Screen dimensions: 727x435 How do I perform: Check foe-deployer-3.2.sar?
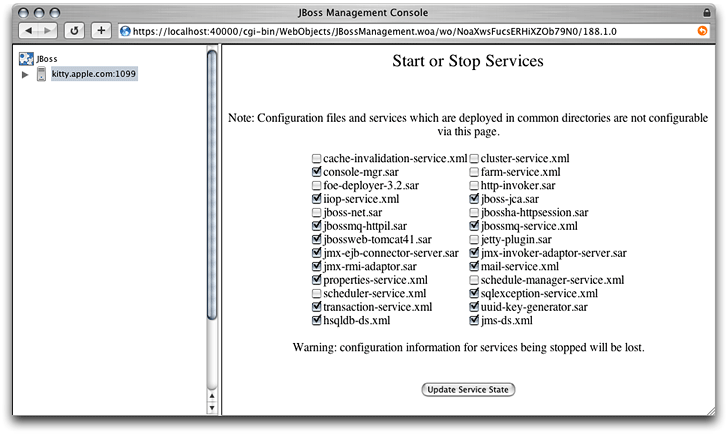click(316, 186)
